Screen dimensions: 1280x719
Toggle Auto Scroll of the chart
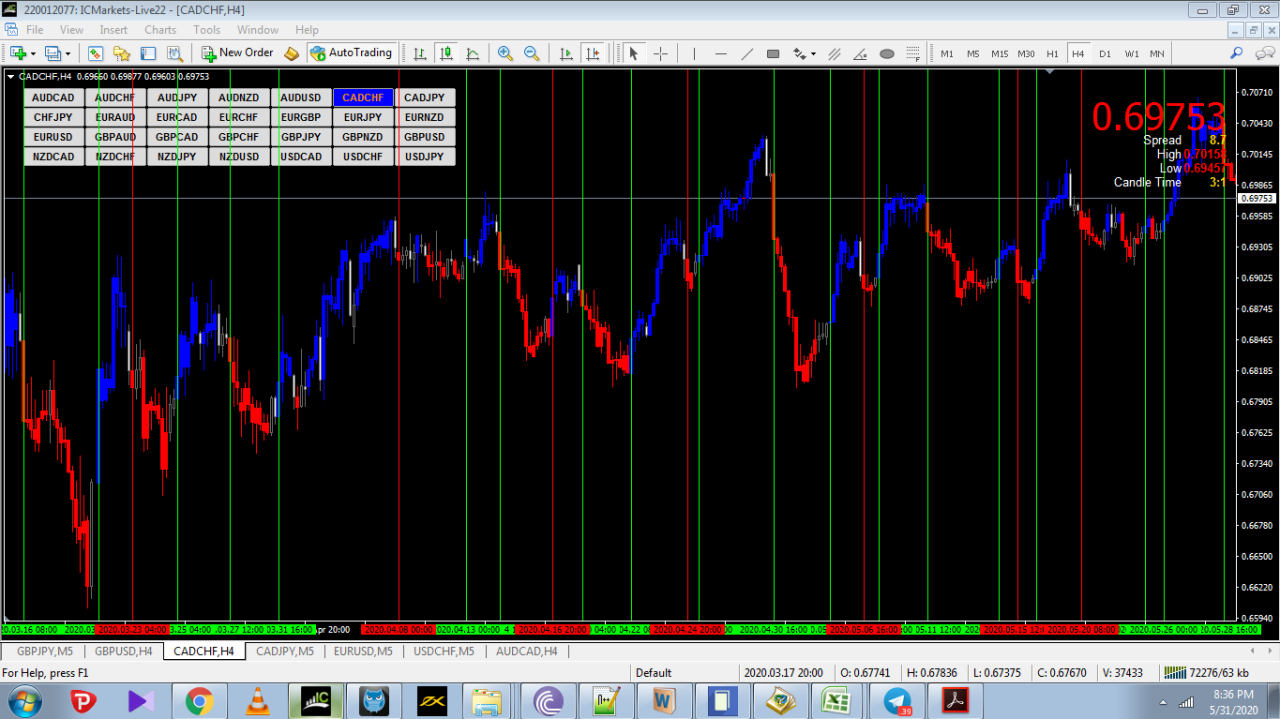[566, 53]
